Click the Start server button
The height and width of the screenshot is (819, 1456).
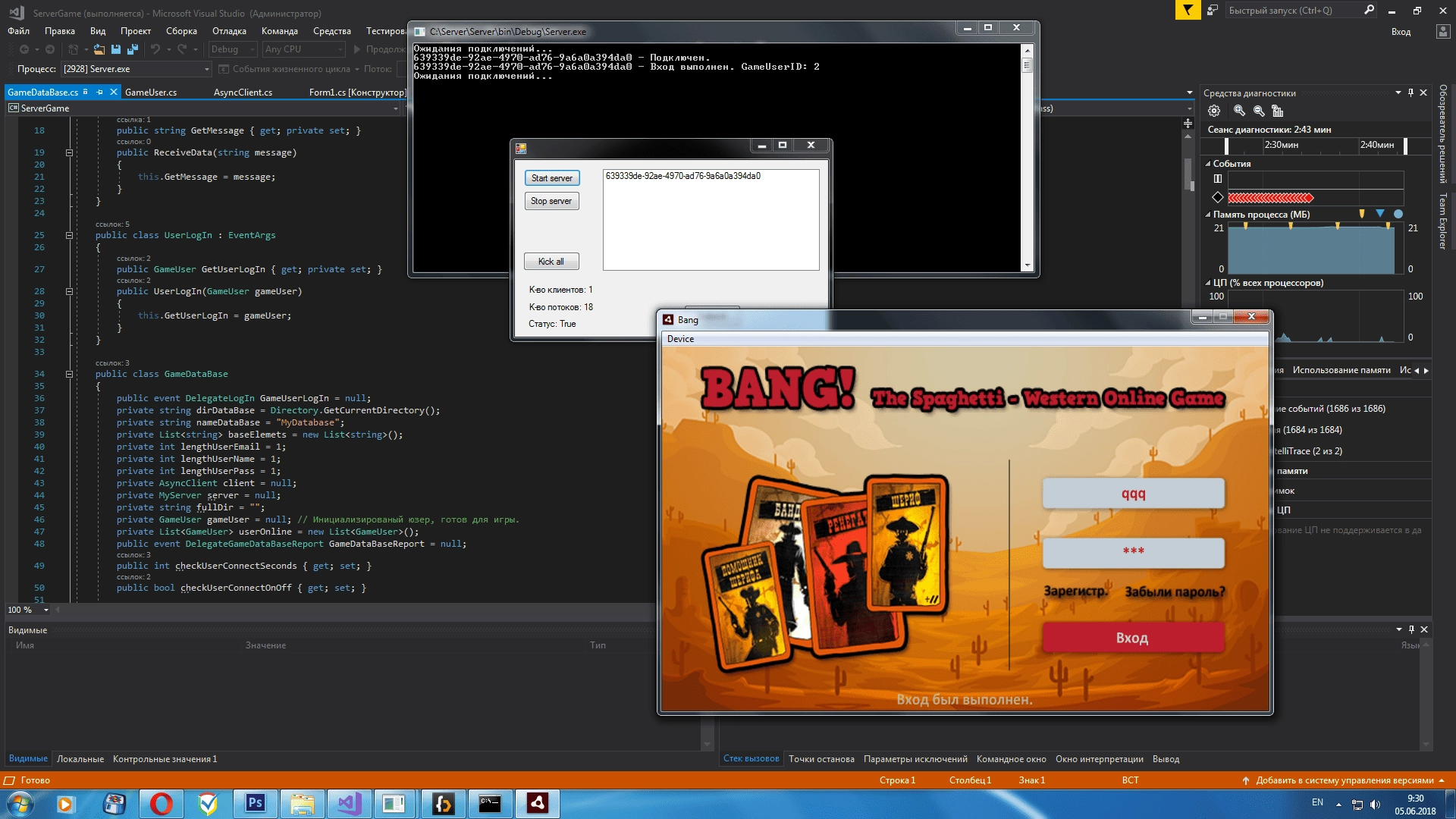pos(552,178)
